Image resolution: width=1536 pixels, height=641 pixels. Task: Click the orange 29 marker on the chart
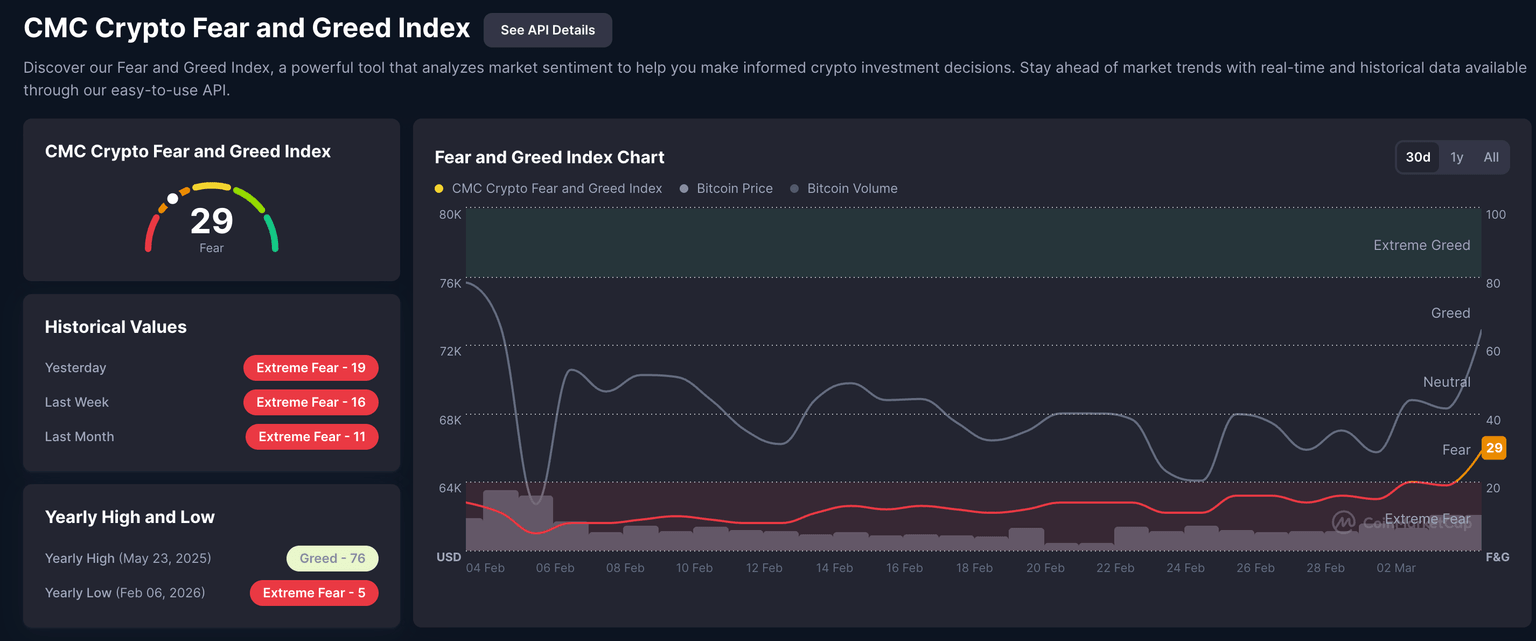coord(1492,448)
